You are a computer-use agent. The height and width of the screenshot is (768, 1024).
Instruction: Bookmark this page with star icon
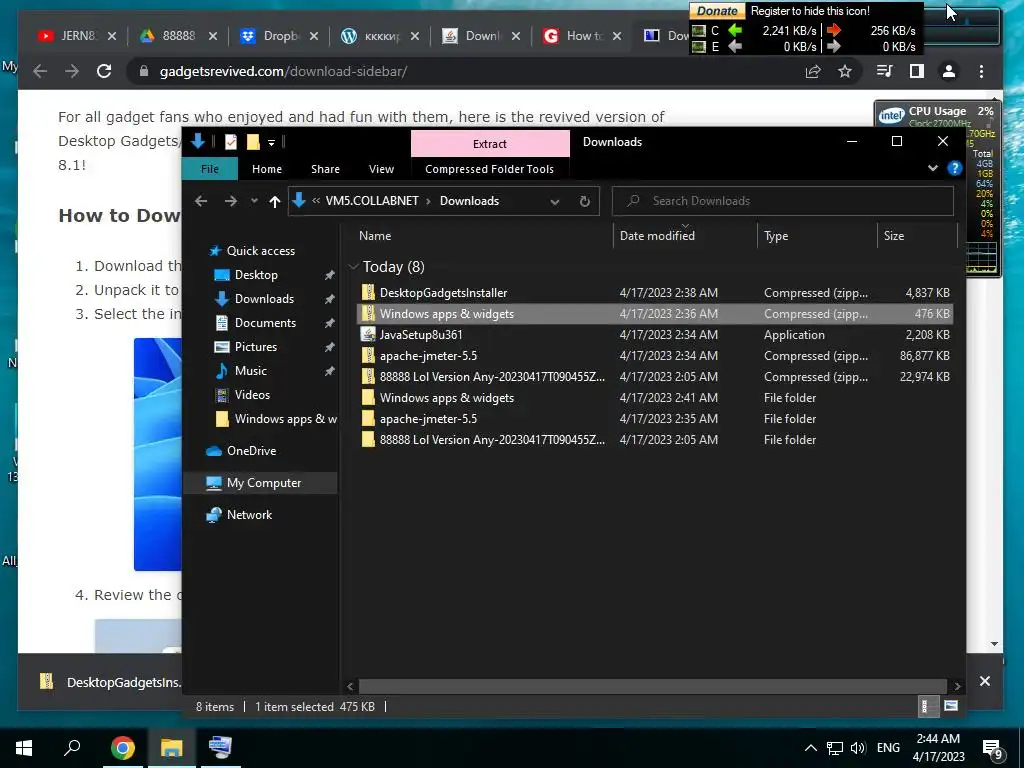pyautogui.click(x=845, y=71)
